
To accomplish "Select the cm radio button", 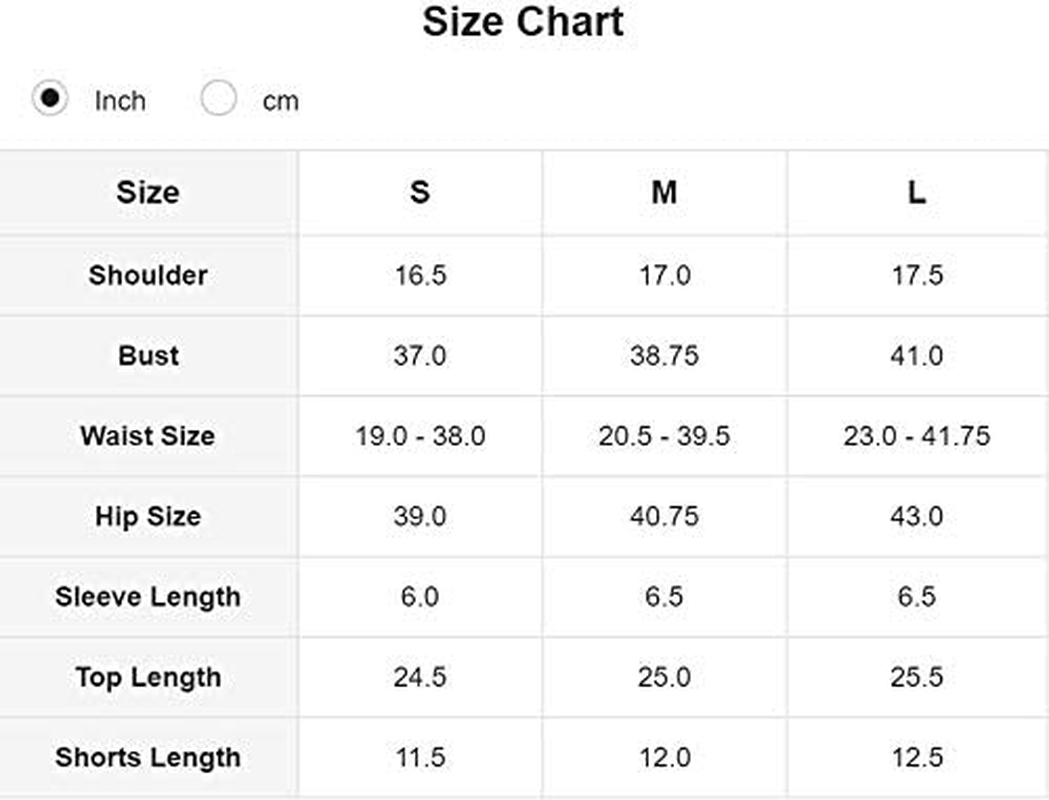I will [x=218, y=98].
